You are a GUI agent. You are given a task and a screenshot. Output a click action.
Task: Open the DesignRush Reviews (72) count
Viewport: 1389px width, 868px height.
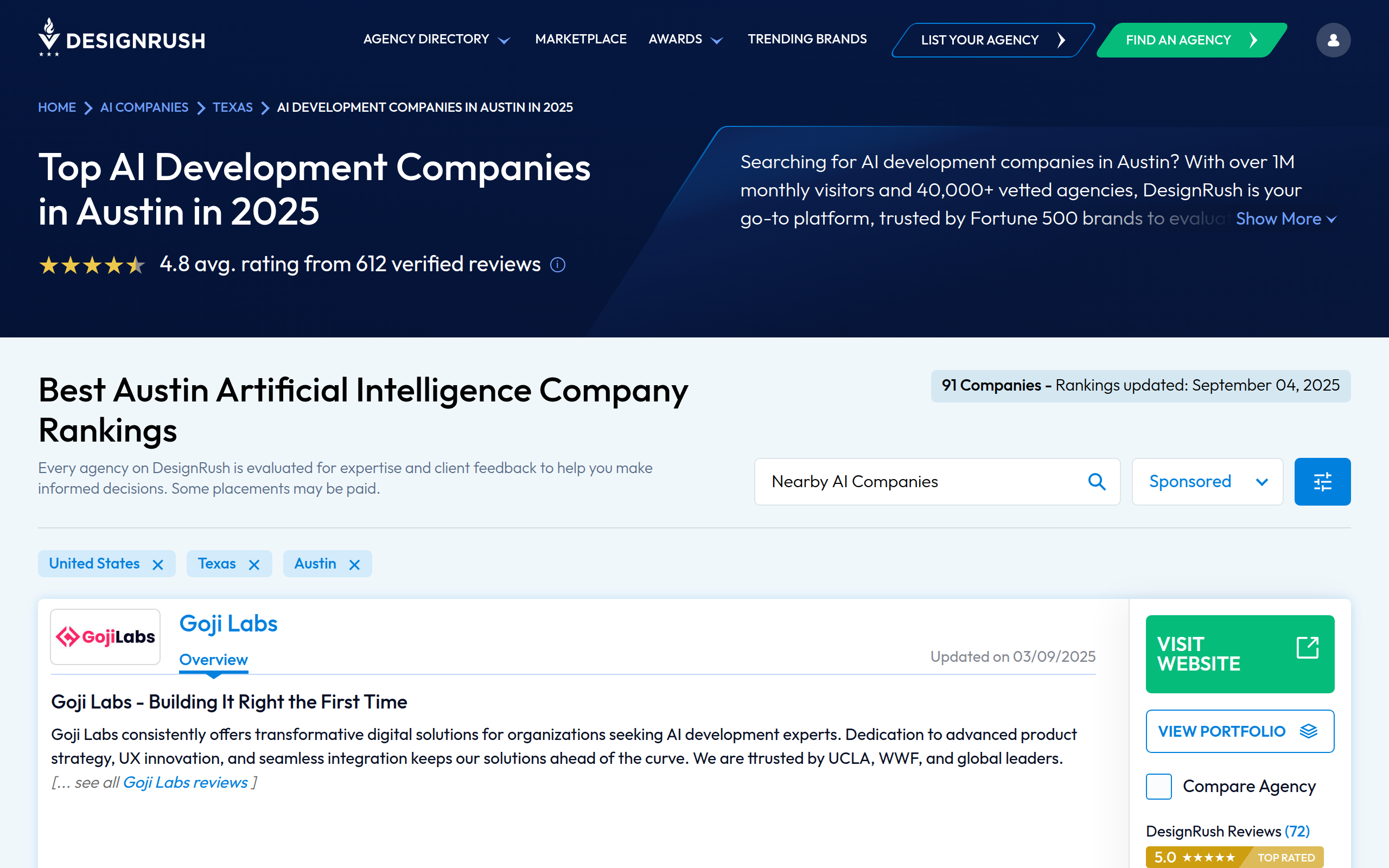1297,831
